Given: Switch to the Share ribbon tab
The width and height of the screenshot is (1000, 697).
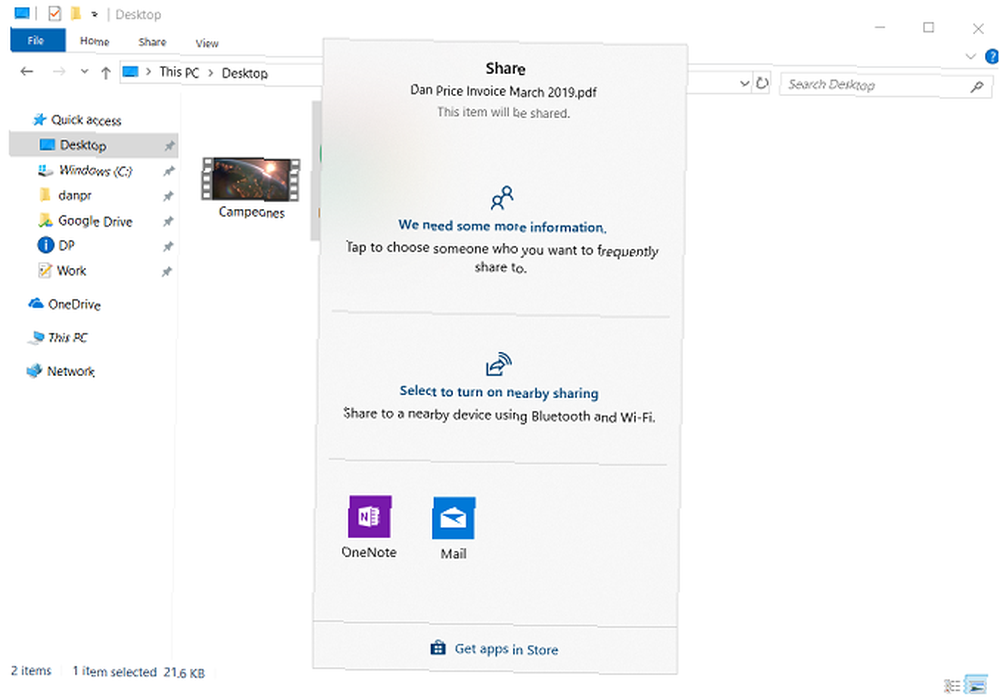Looking at the screenshot, I should (152, 42).
